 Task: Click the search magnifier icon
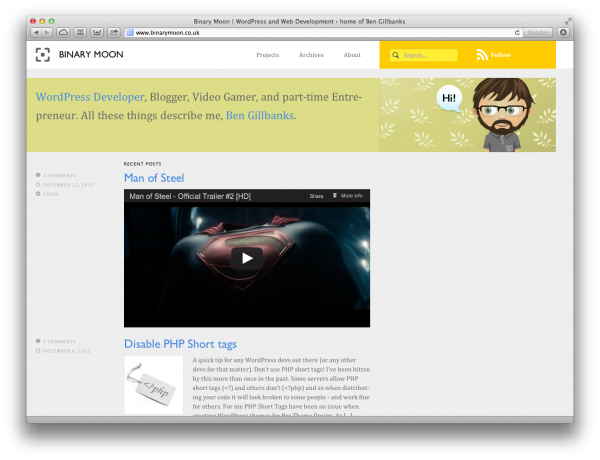pyautogui.click(x=395, y=55)
